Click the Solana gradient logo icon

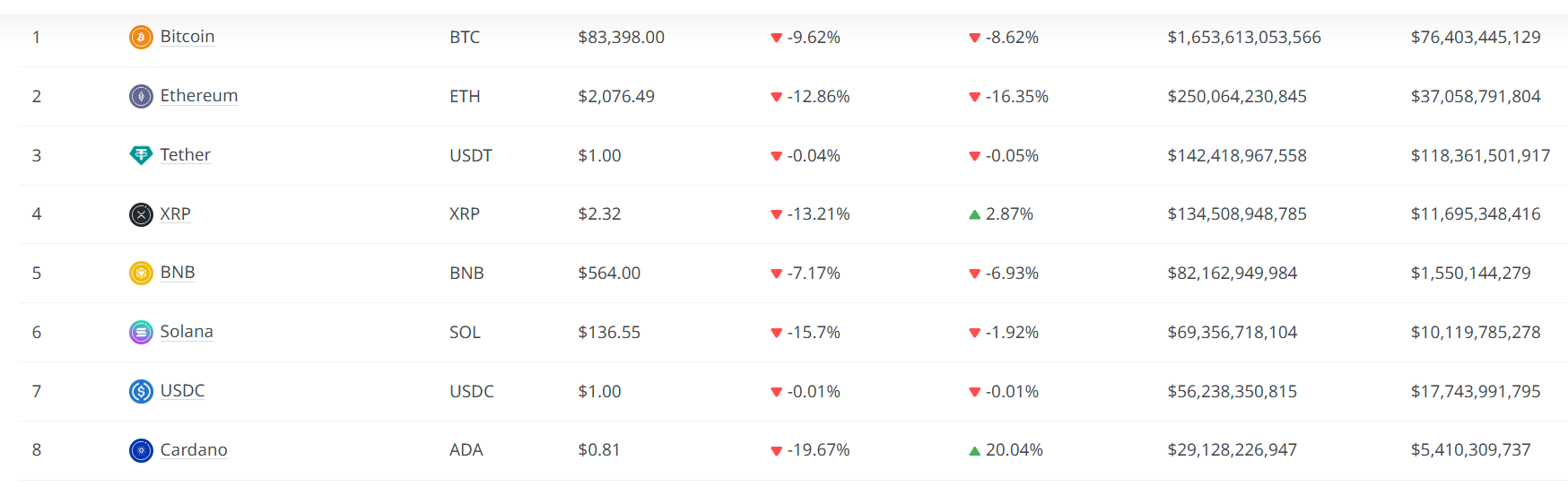pos(141,332)
